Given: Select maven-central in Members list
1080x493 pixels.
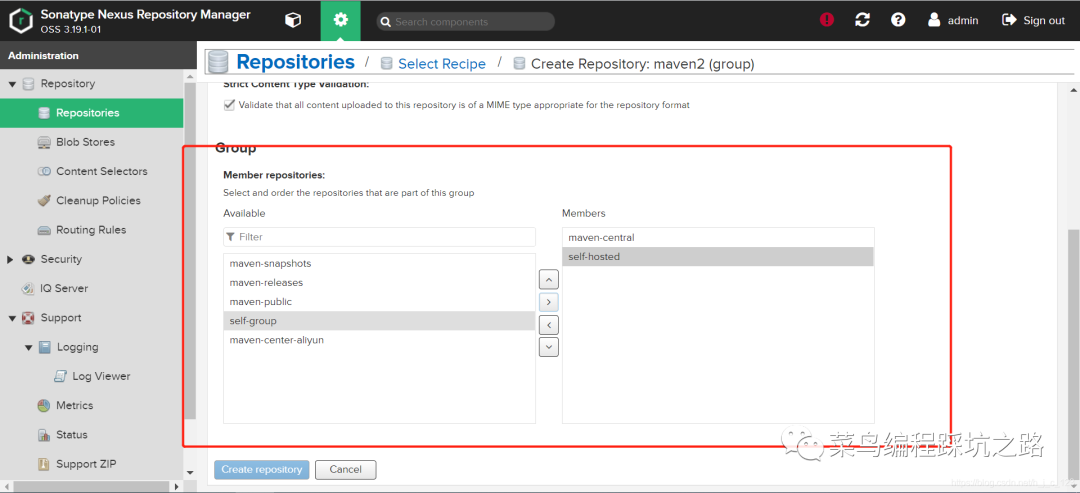Looking at the screenshot, I should click(x=718, y=238).
